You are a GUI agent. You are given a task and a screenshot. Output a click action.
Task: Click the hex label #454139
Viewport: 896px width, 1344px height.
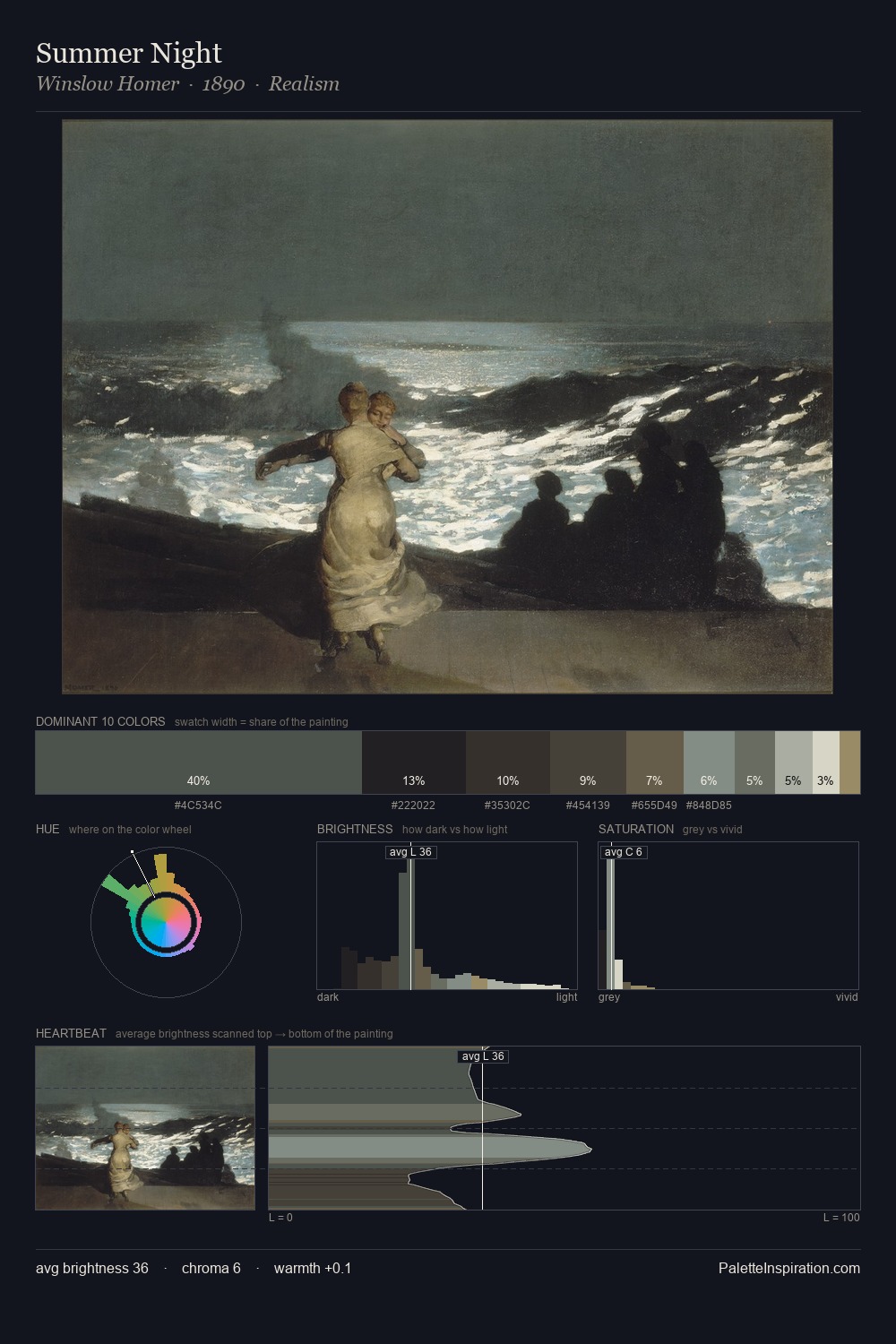(x=588, y=806)
